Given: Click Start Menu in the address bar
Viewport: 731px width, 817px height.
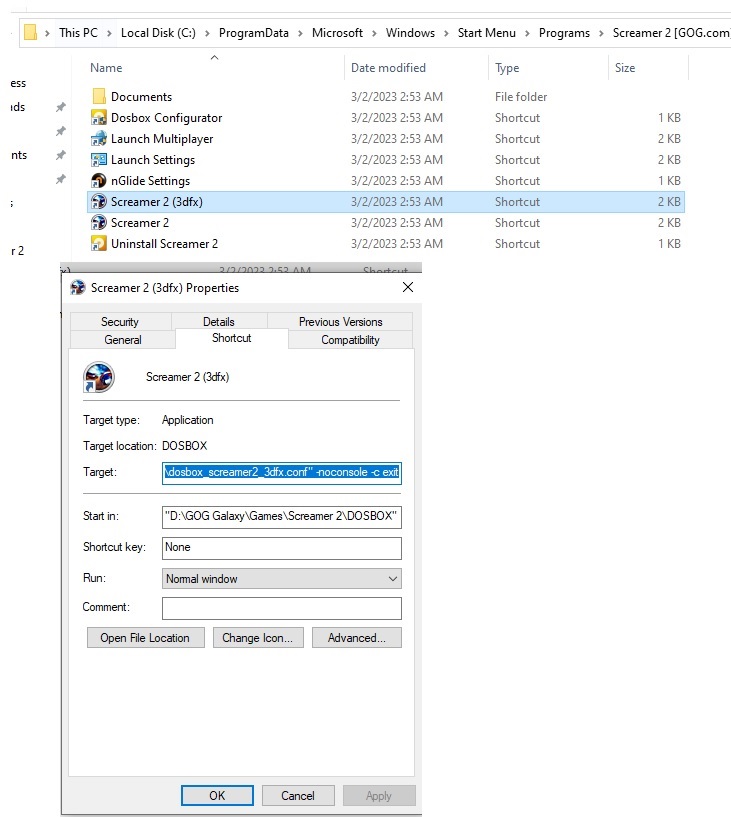Looking at the screenshot, I should (x=487, y=33).
